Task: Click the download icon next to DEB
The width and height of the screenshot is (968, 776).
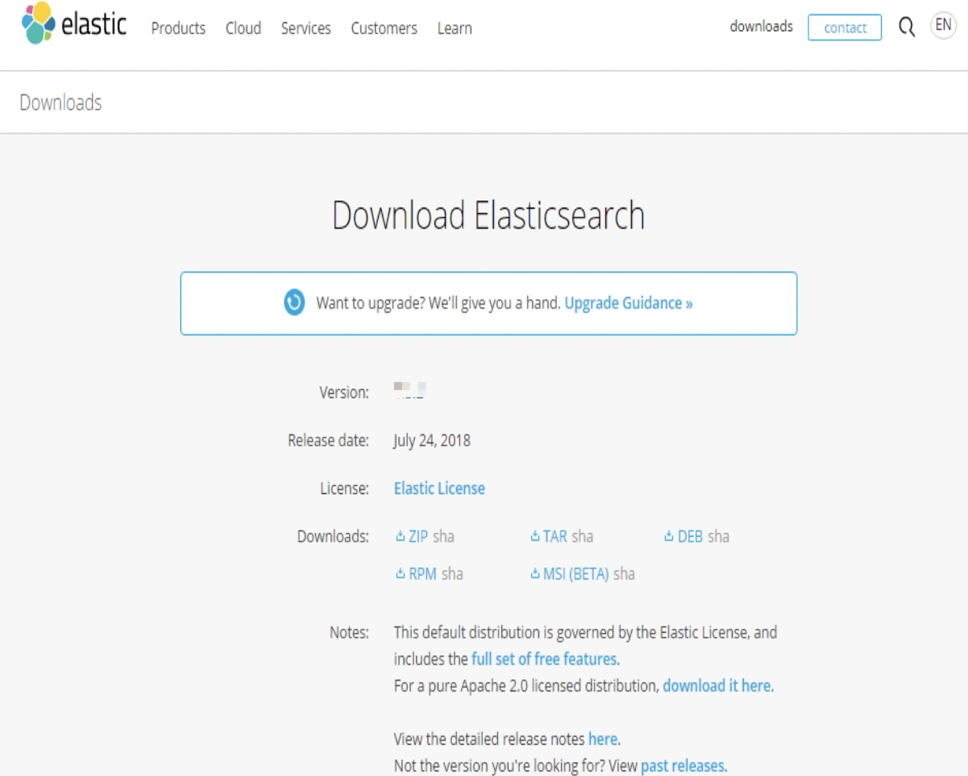Action: point(669,536)
